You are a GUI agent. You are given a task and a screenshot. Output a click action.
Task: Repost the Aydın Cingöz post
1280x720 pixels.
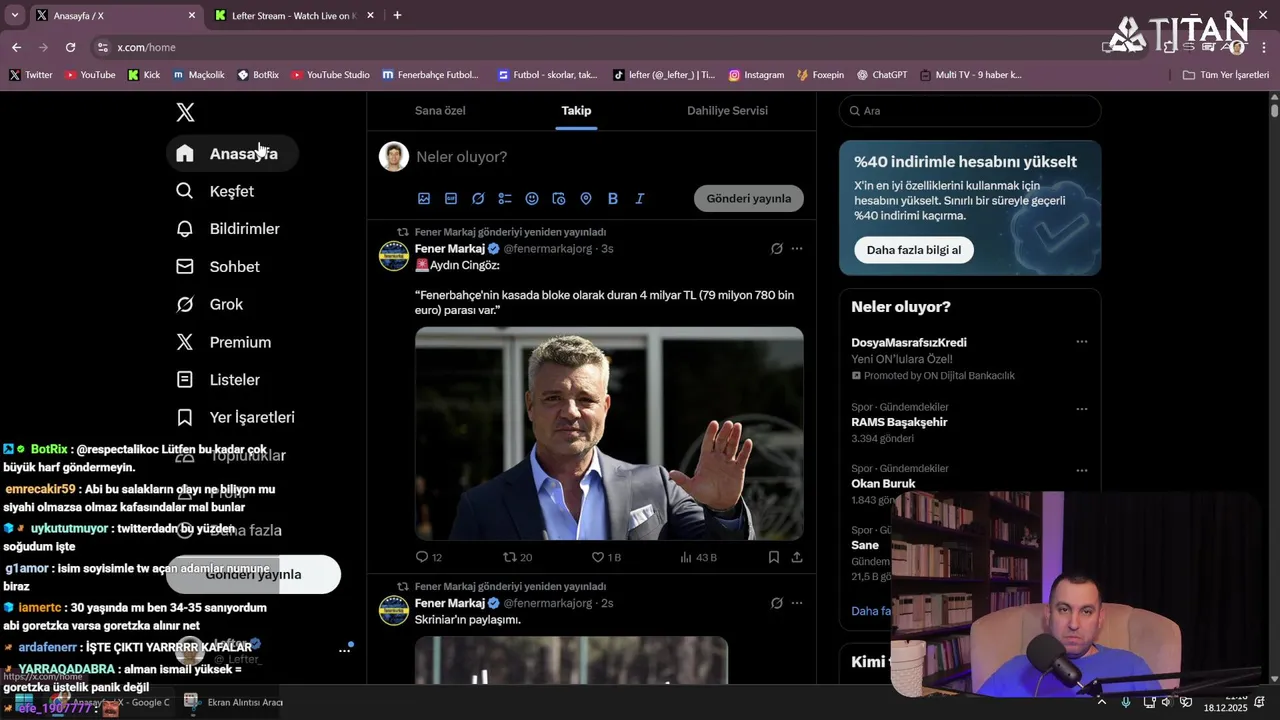(517, 557)
